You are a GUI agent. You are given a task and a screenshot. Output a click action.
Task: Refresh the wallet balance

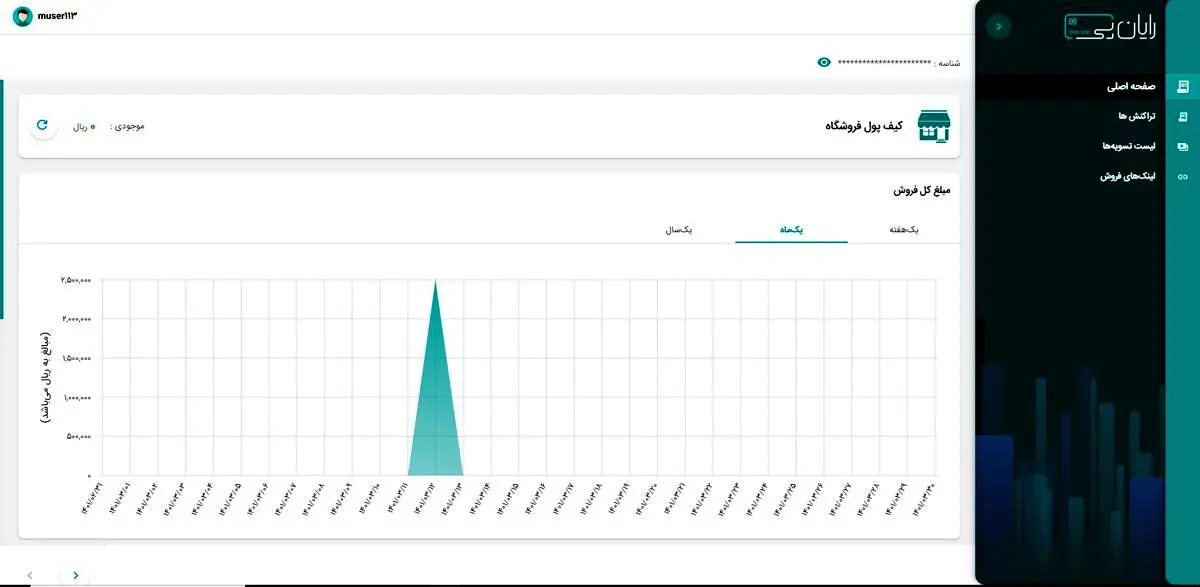(x=42, y=126)
